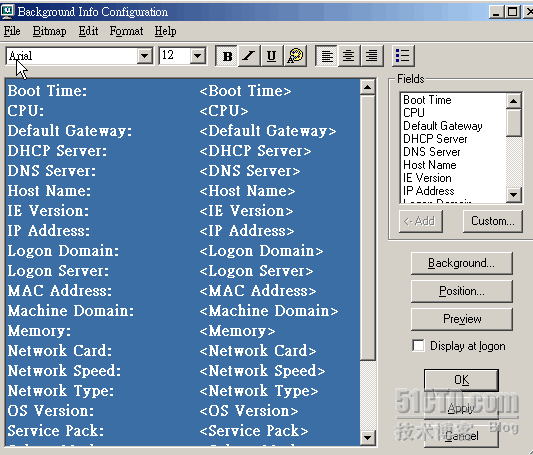Click the <Service Pack> placeholder in editor

point(254,431)
